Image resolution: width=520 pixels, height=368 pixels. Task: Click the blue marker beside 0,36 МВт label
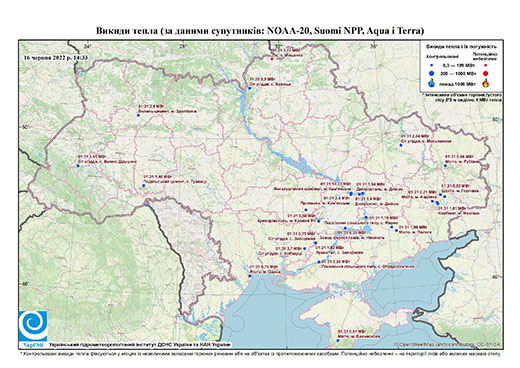(x=319, y=262)
